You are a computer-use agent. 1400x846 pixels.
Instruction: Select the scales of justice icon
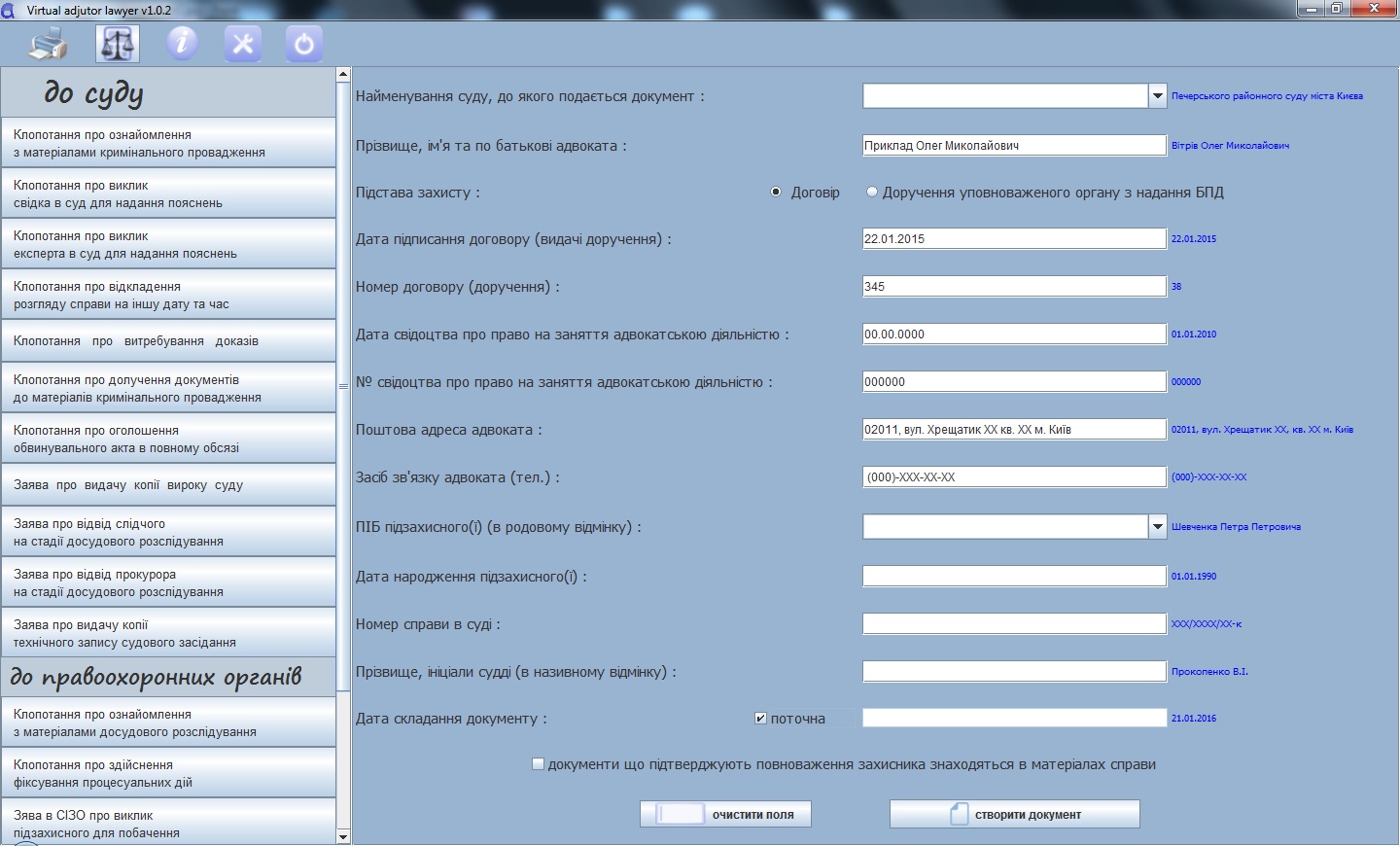point(118,44)
